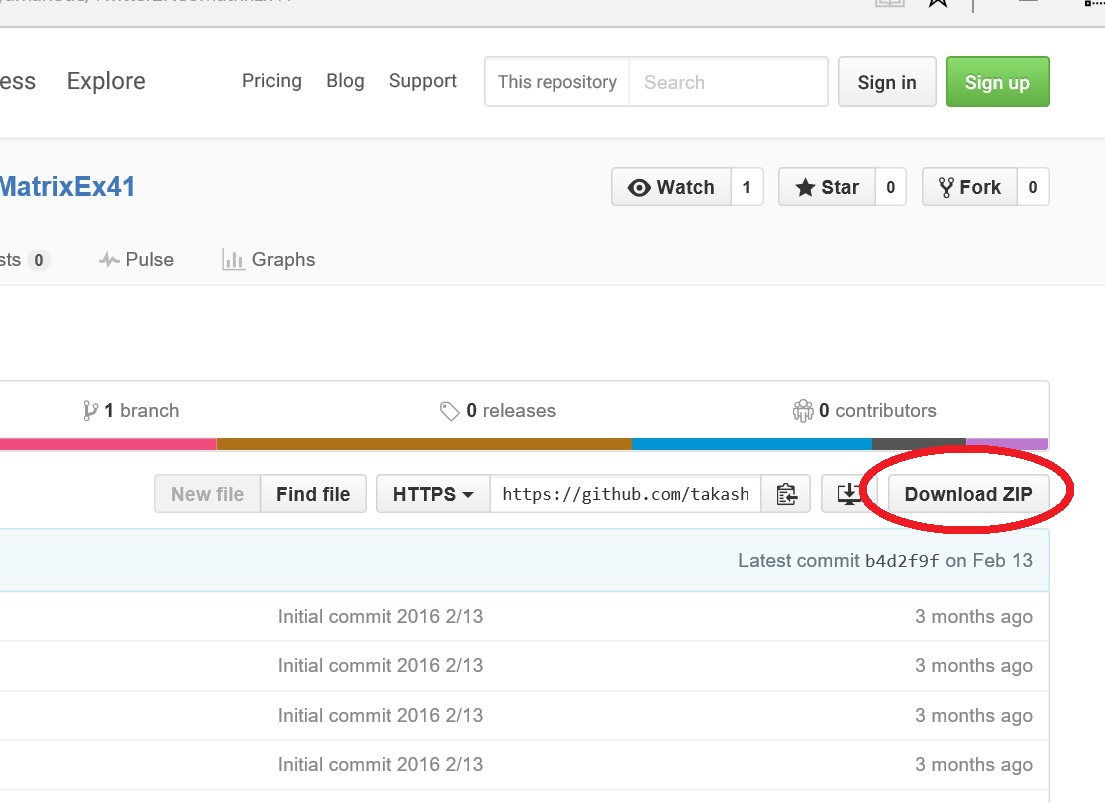The width and height of the screenshot is (1105, 803).
Task: Click the language color statistics bar
Action: 524,444
